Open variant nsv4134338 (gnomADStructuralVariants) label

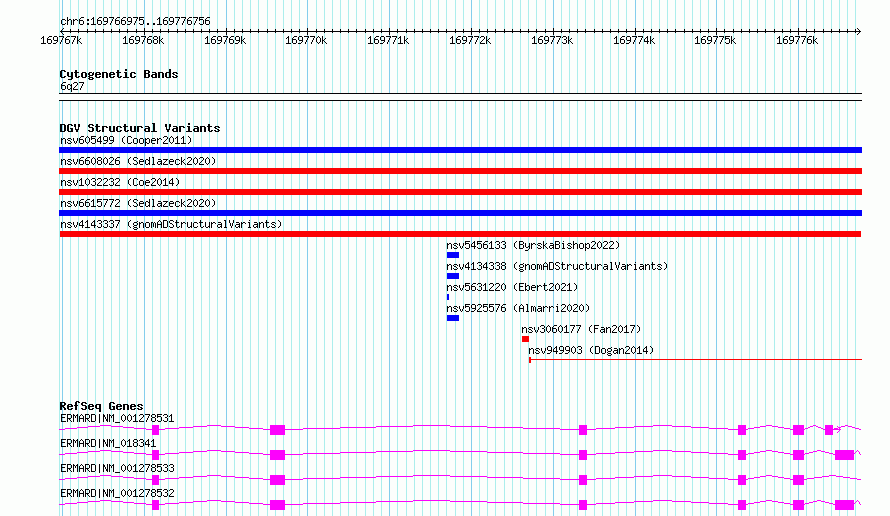click(x=557, y=266)
